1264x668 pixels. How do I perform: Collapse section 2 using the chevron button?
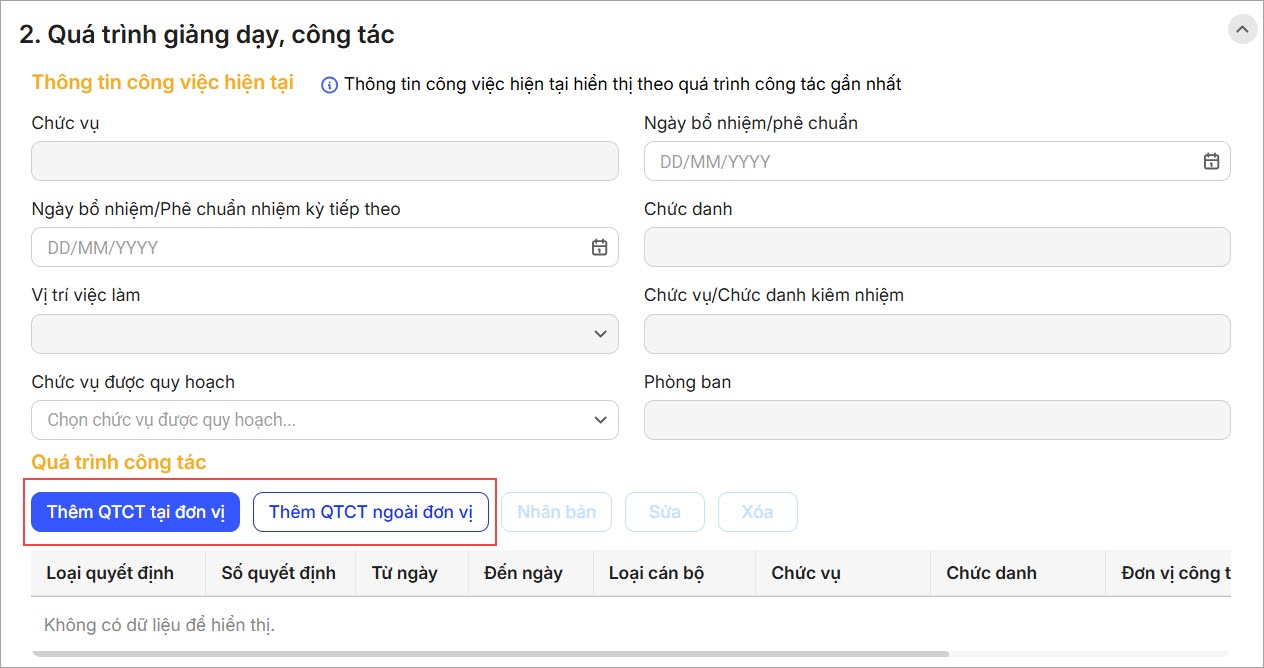click(1242, 30)
